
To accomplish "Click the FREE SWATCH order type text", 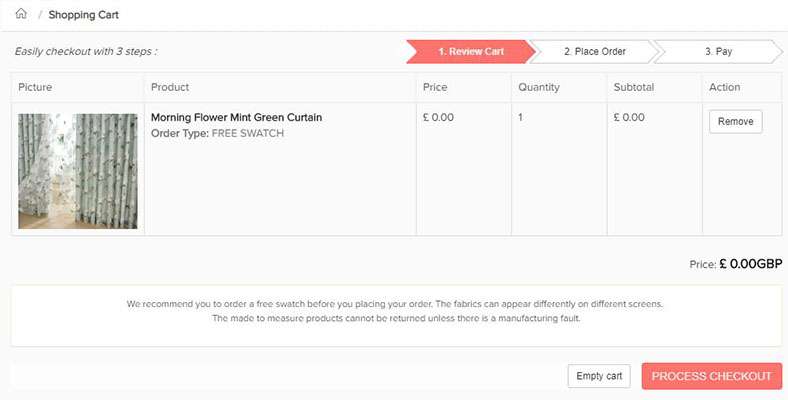I will click(x=248, y=133).
